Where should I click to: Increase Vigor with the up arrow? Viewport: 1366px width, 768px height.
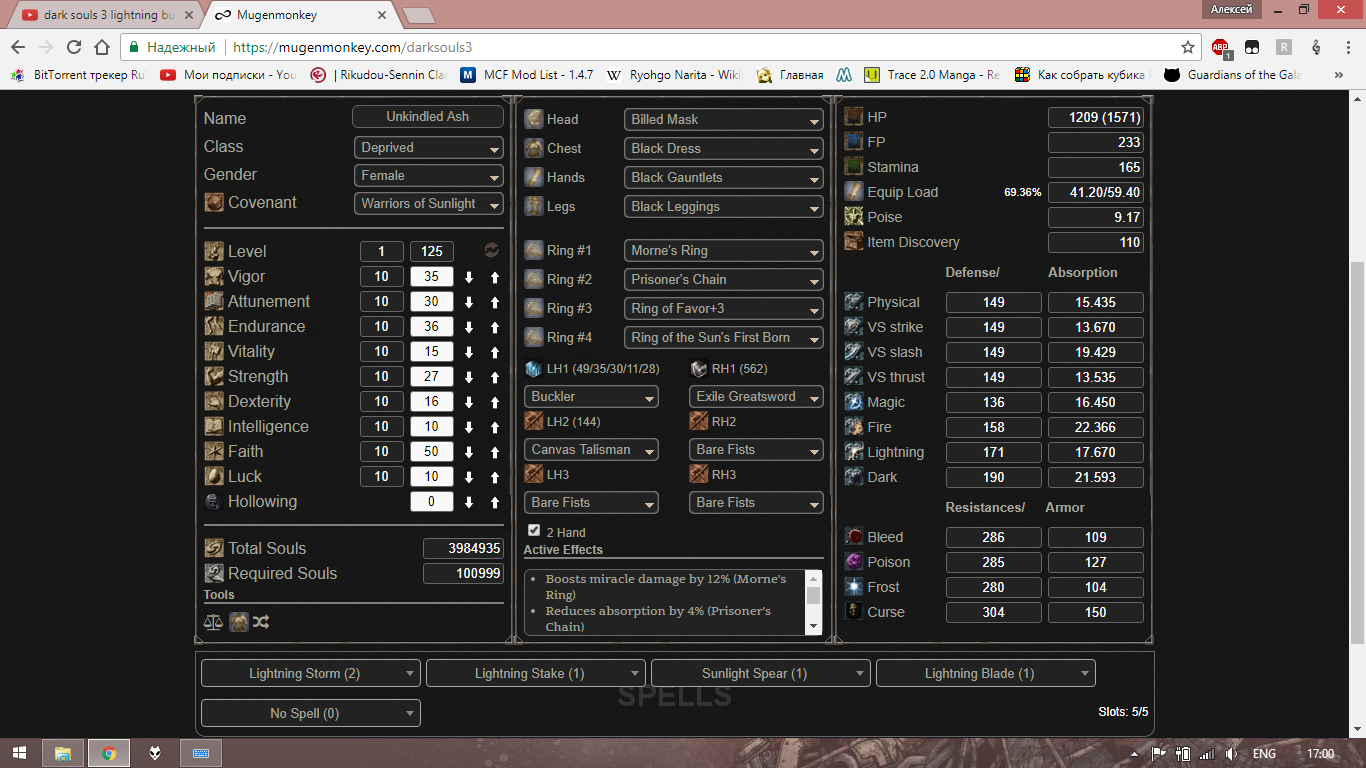pos(494,277)
